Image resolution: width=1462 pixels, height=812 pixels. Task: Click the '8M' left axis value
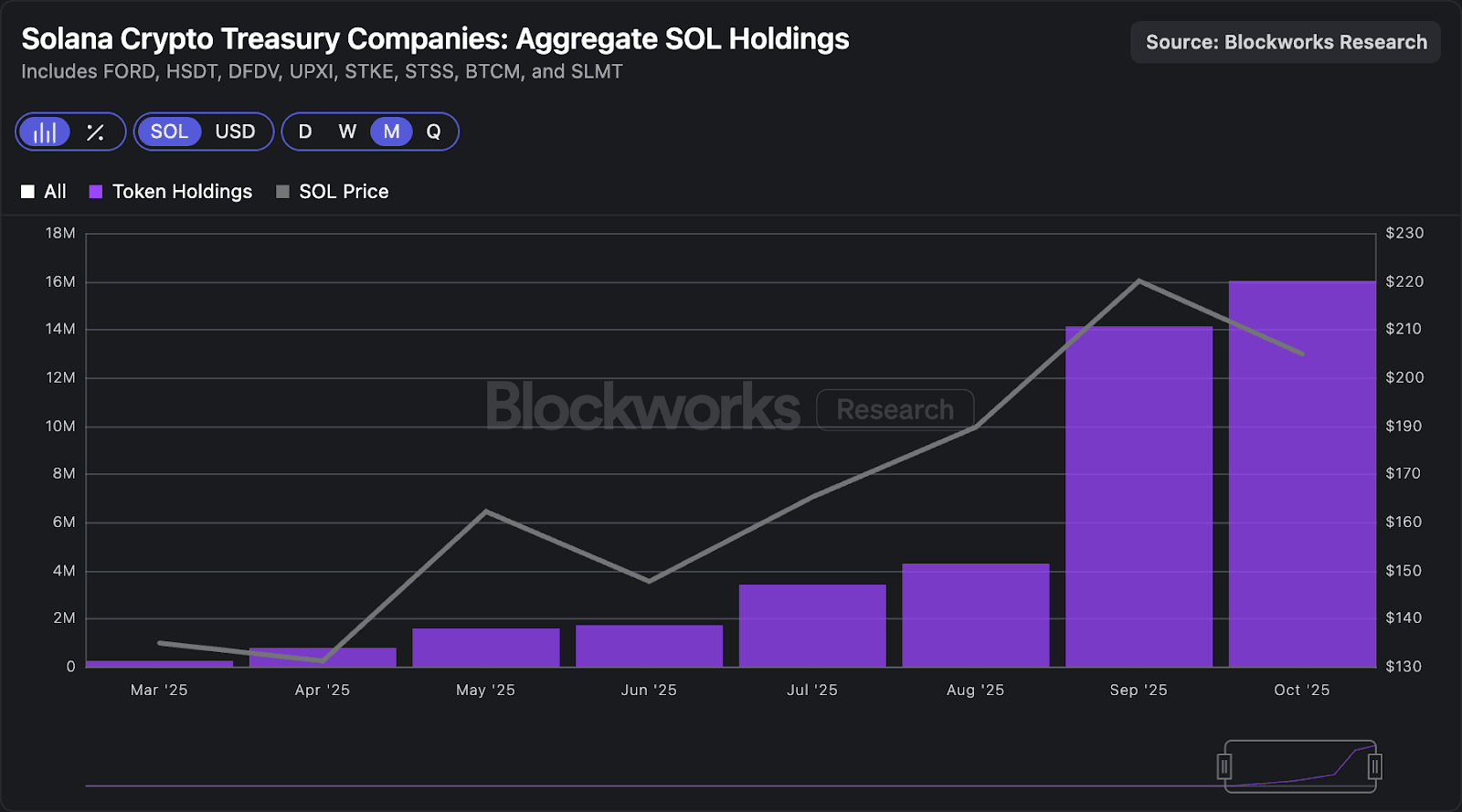64,474
